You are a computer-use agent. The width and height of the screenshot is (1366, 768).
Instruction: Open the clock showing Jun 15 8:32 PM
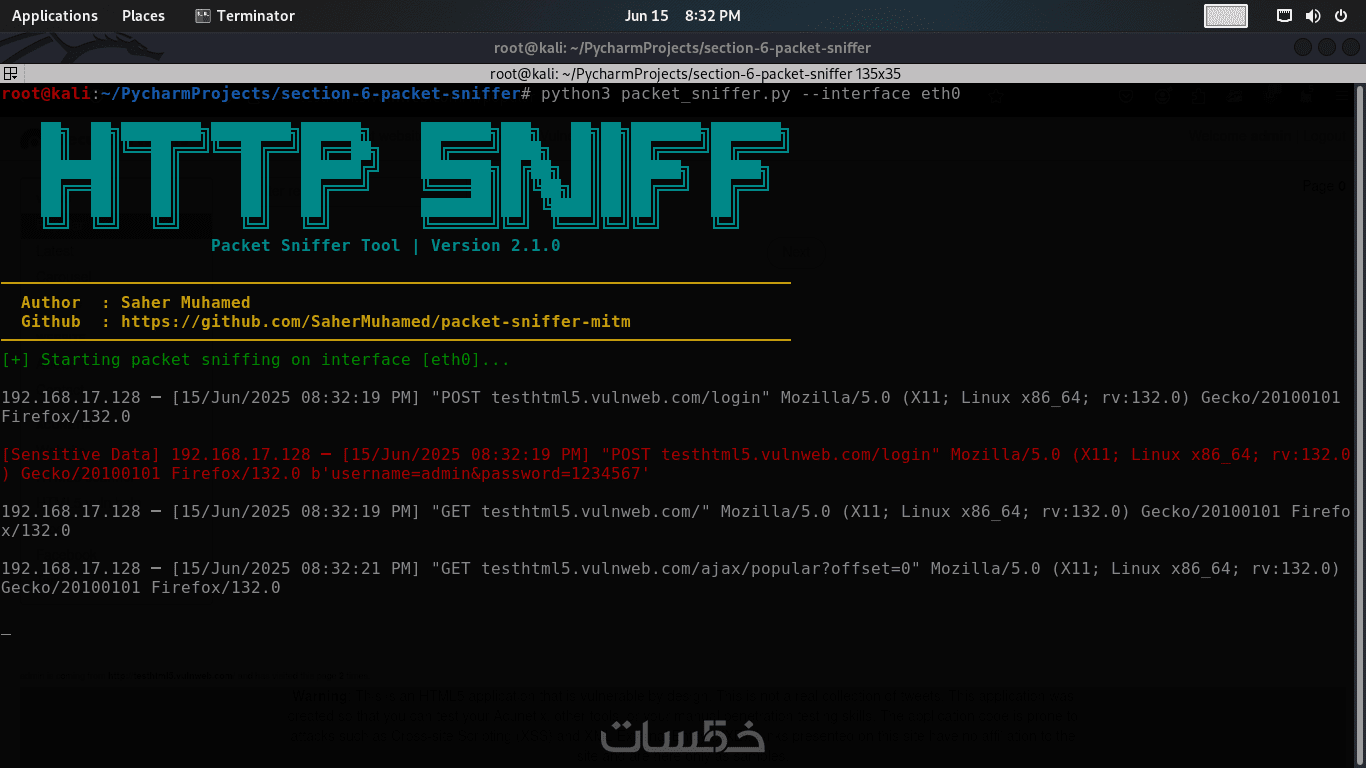tap(683, 15)
